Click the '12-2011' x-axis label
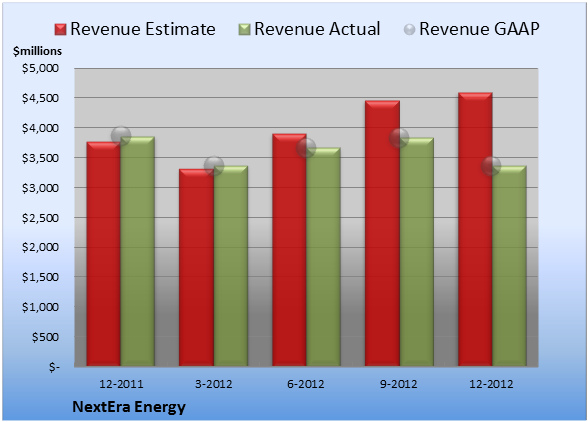Image resolution: width=588 pixels, height=422 pixels. tap(121, 384)
